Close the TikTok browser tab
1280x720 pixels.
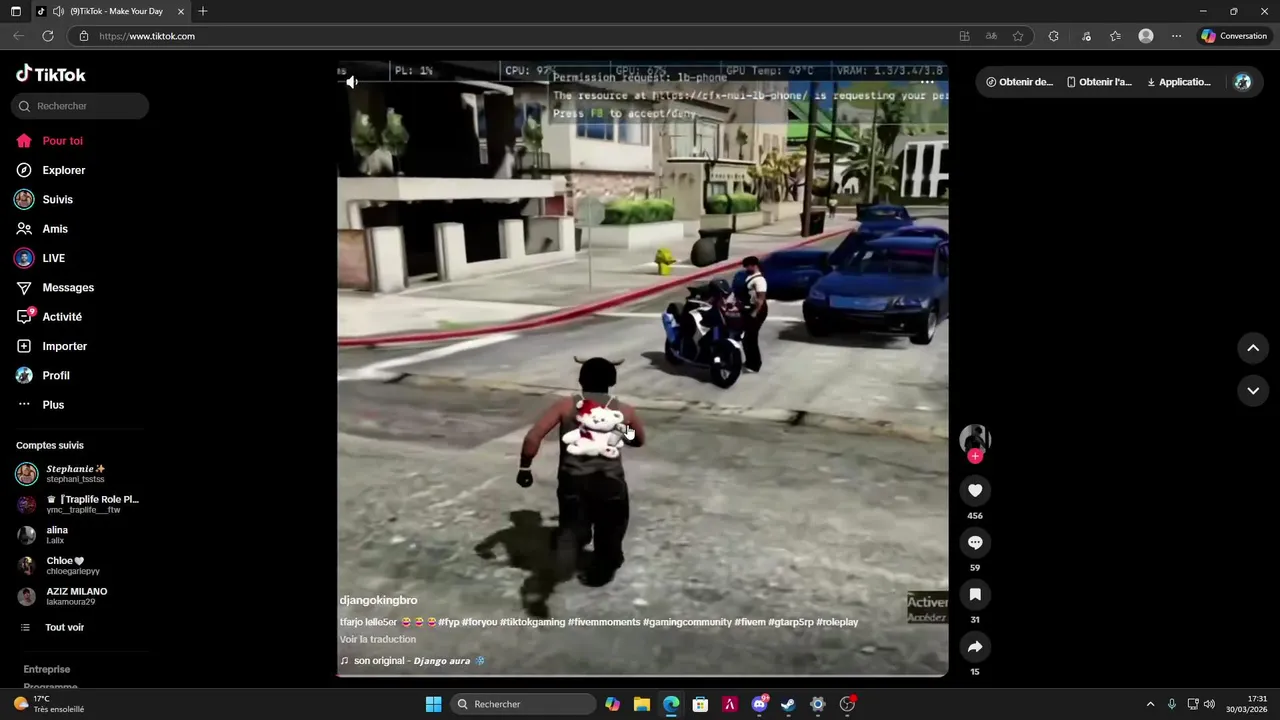point(180,11)
